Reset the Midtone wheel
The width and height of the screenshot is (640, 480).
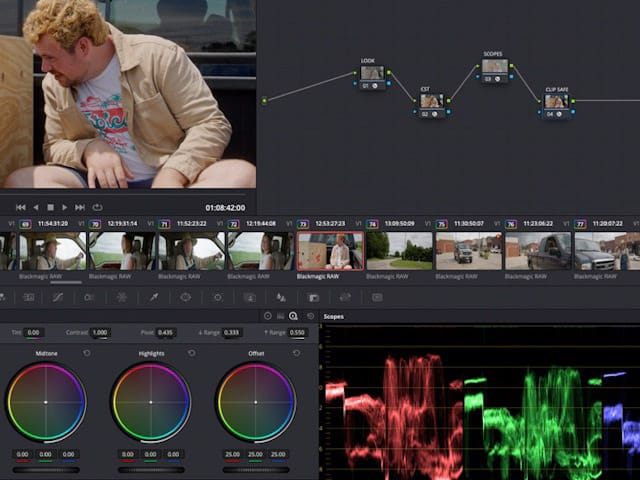point(87,353)
